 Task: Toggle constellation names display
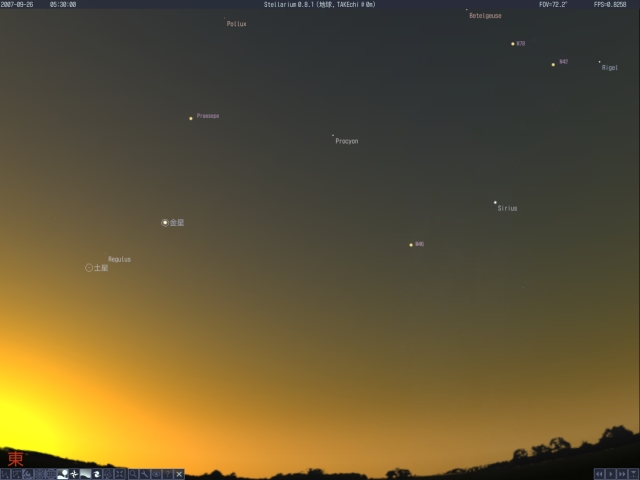pyautogui.click(x=16, y=474)
